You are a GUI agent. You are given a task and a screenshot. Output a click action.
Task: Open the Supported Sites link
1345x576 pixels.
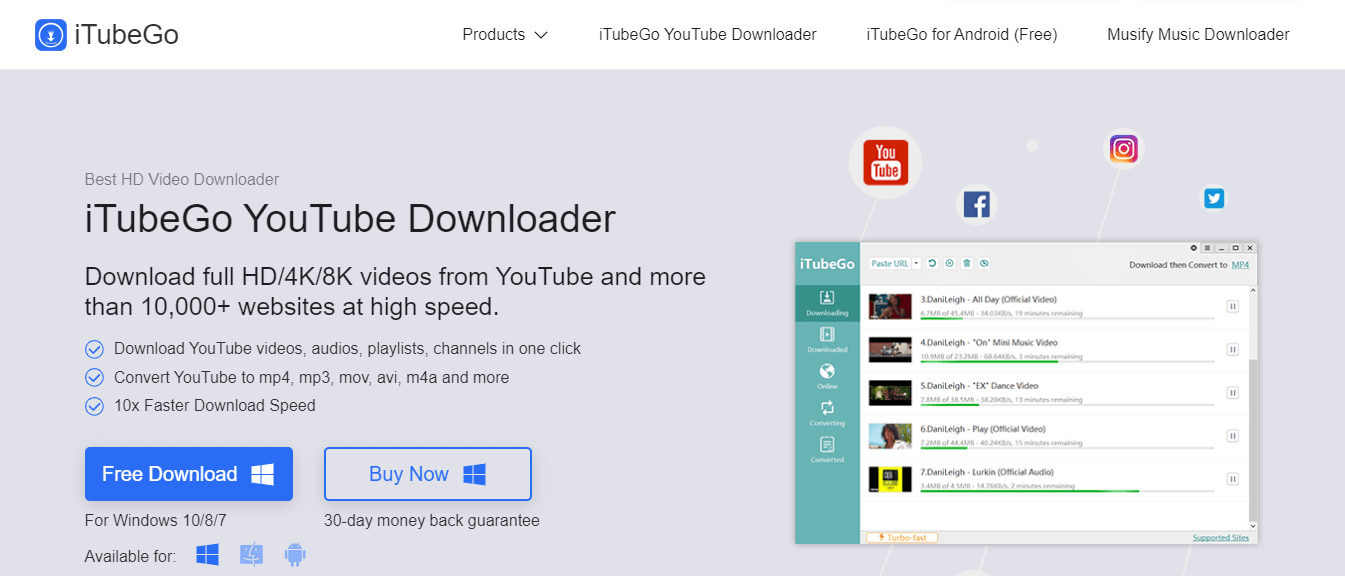(1221, 537)
